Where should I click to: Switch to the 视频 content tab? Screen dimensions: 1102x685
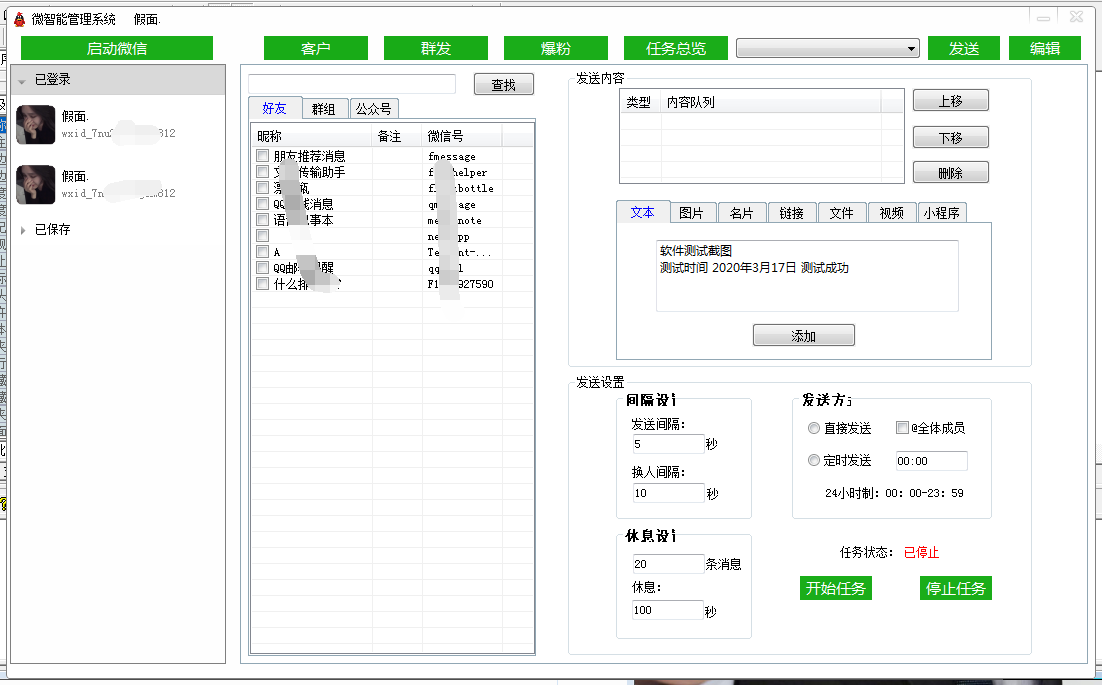pyautogui.click(x=892, y=213)
